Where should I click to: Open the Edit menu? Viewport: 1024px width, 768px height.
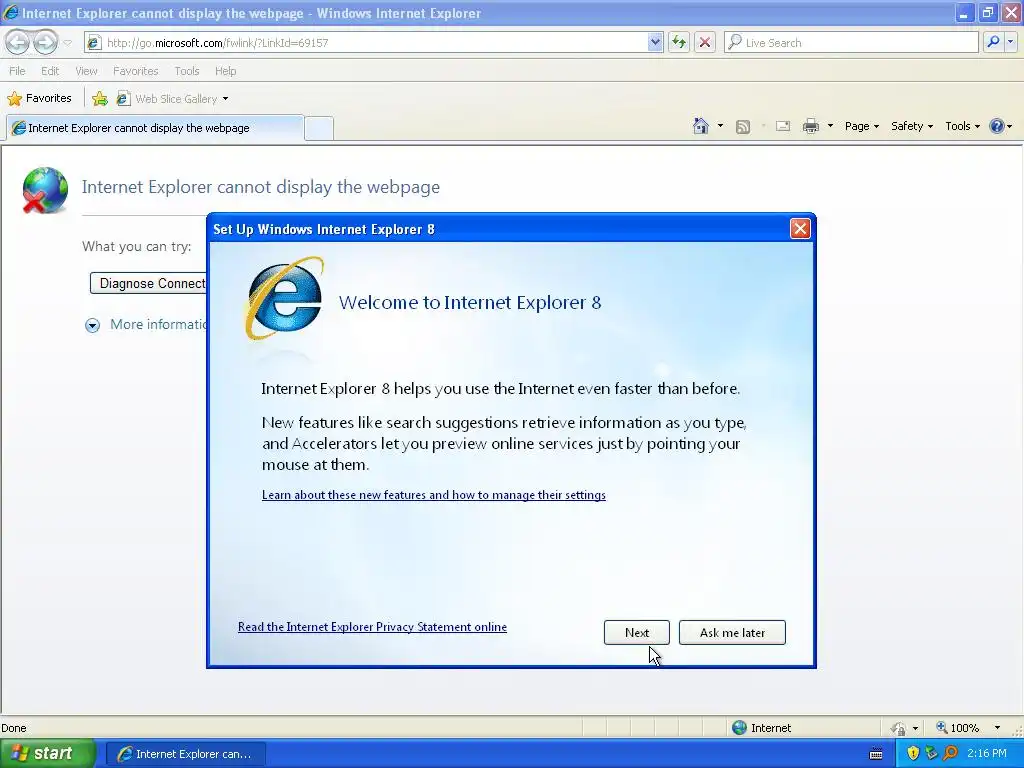[50, 71]
